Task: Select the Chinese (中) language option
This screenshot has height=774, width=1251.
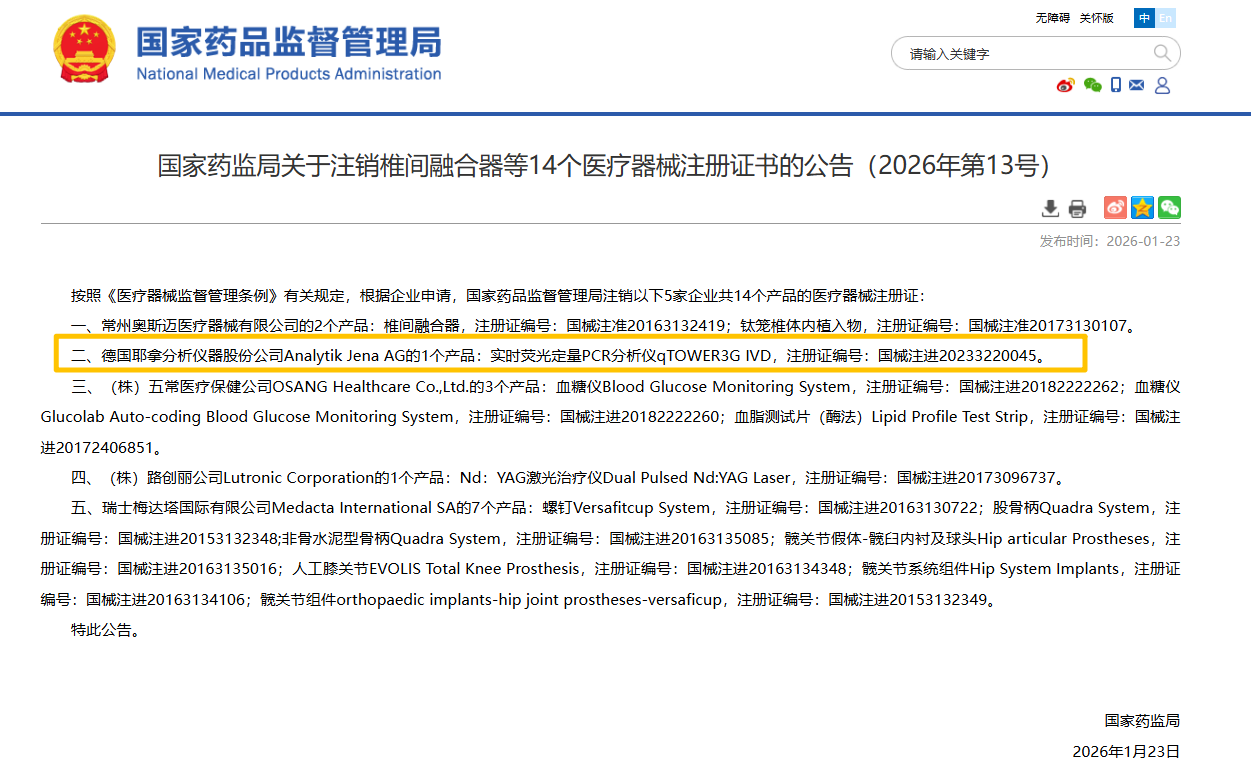Action: tap(1144, 18)
